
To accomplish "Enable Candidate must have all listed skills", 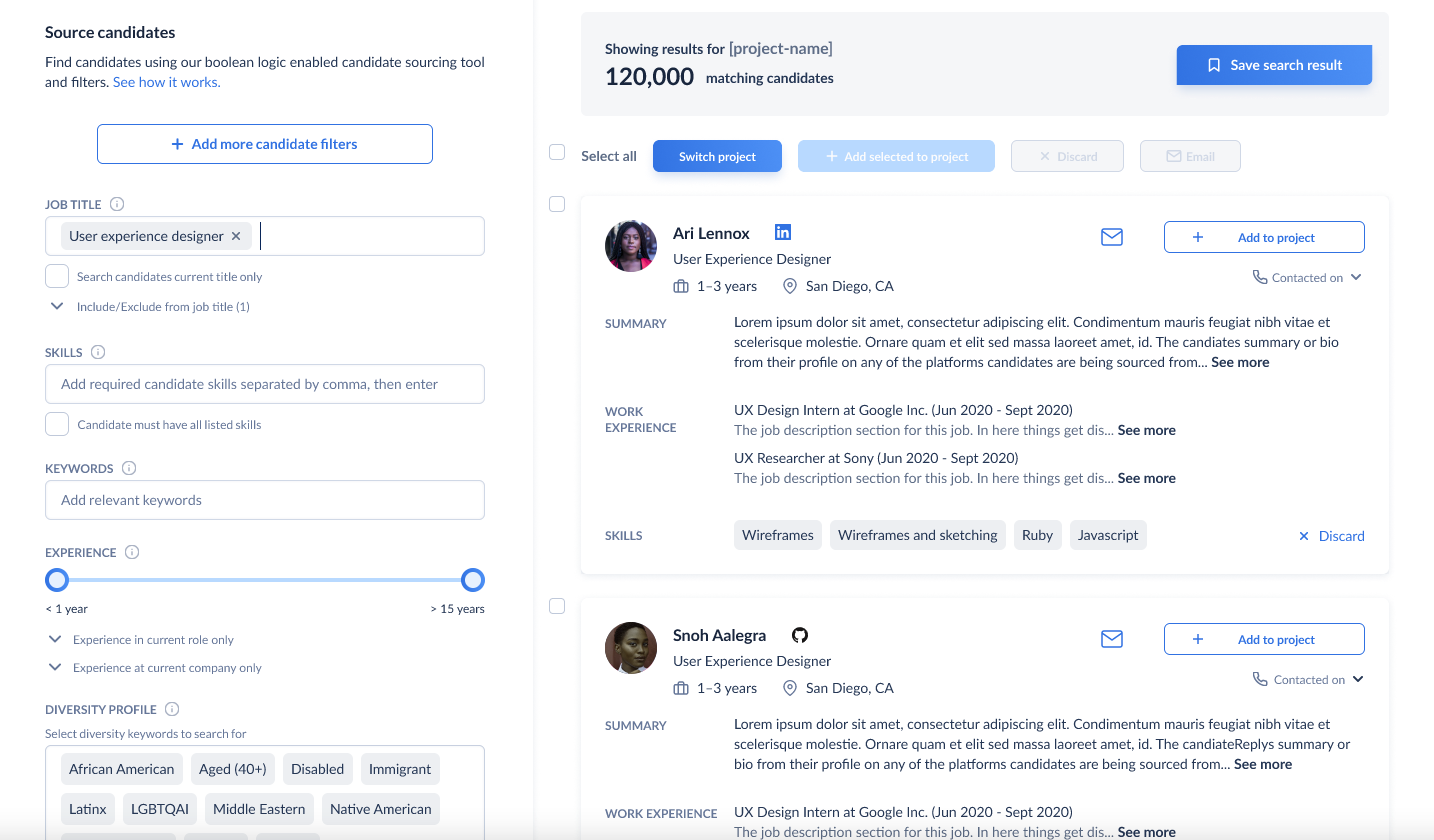I will coord(57,424).
